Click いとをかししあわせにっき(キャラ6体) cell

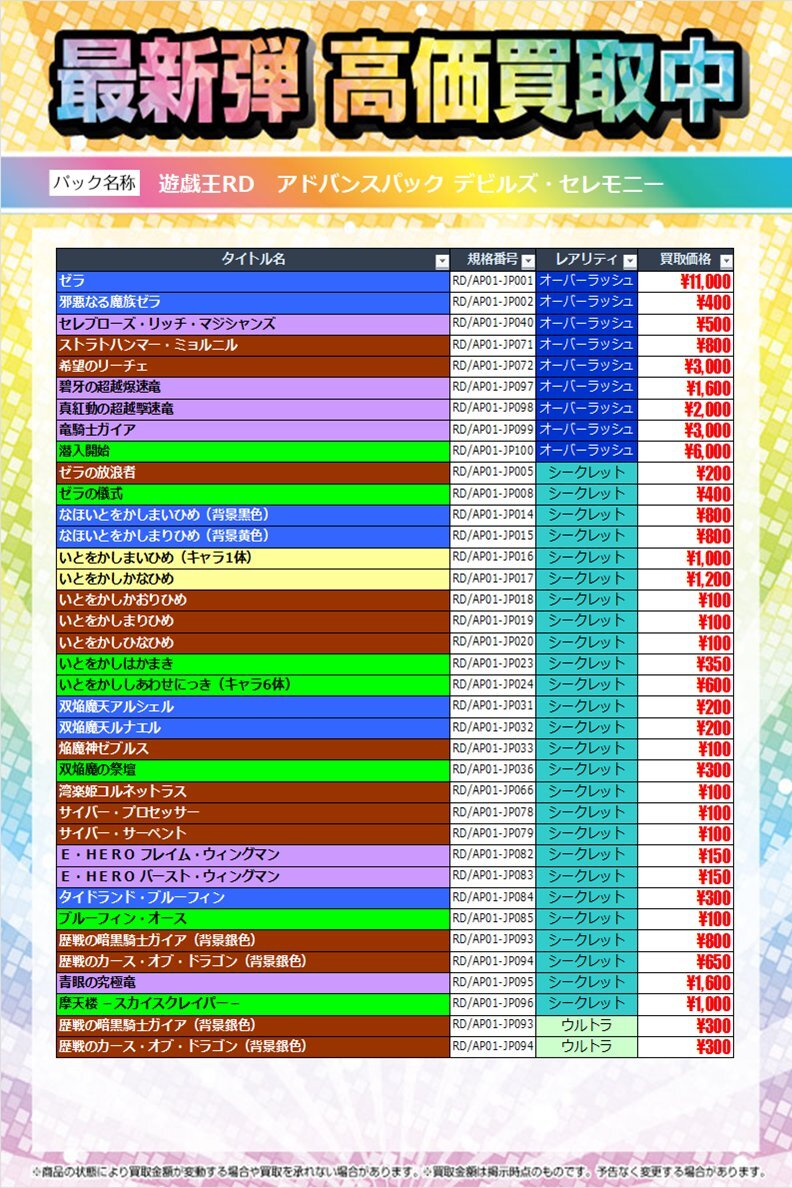pyautogui.click(x=253, y=685)
